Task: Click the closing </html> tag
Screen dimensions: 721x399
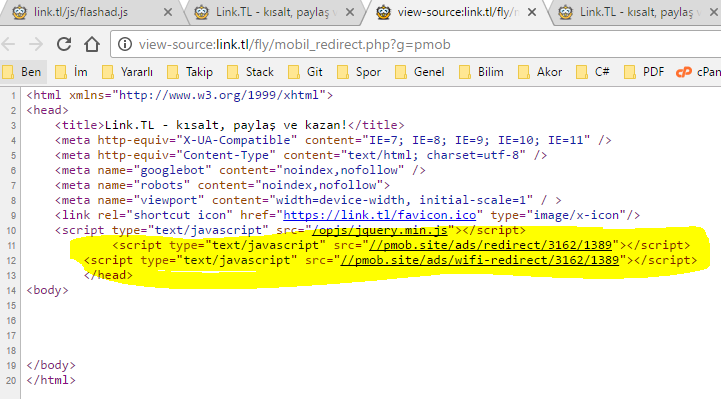Action: coord(51,380)
